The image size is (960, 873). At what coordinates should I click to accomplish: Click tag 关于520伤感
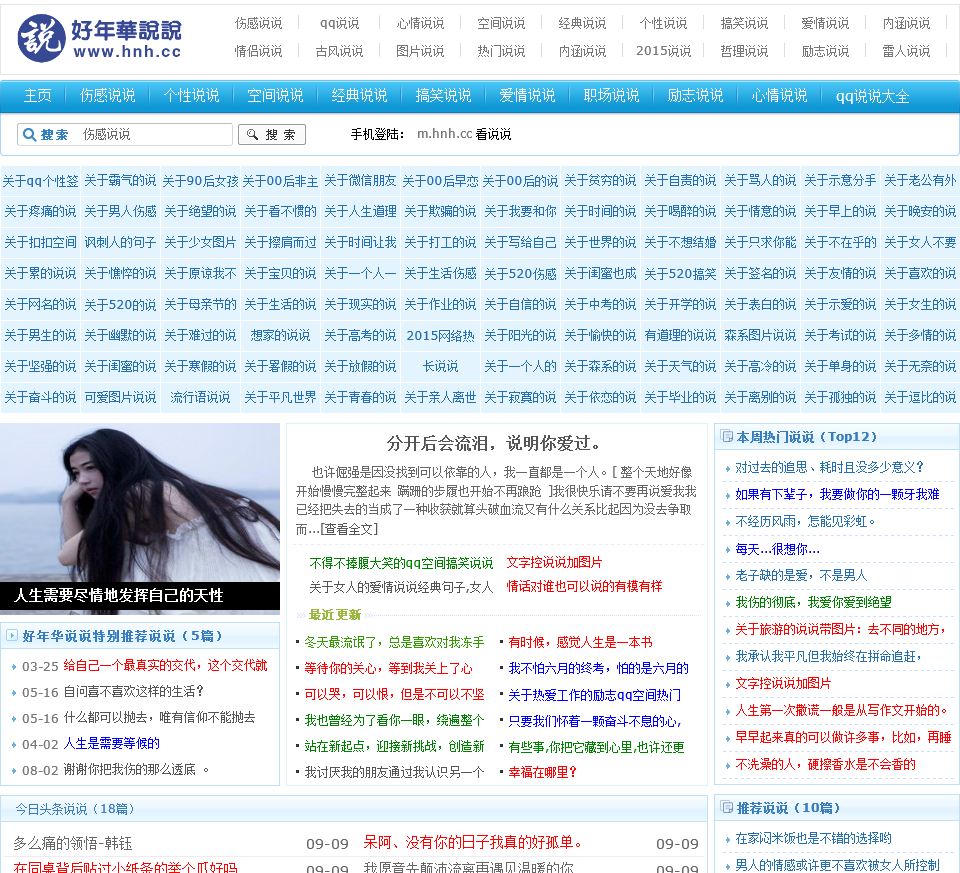click(520, 274)
